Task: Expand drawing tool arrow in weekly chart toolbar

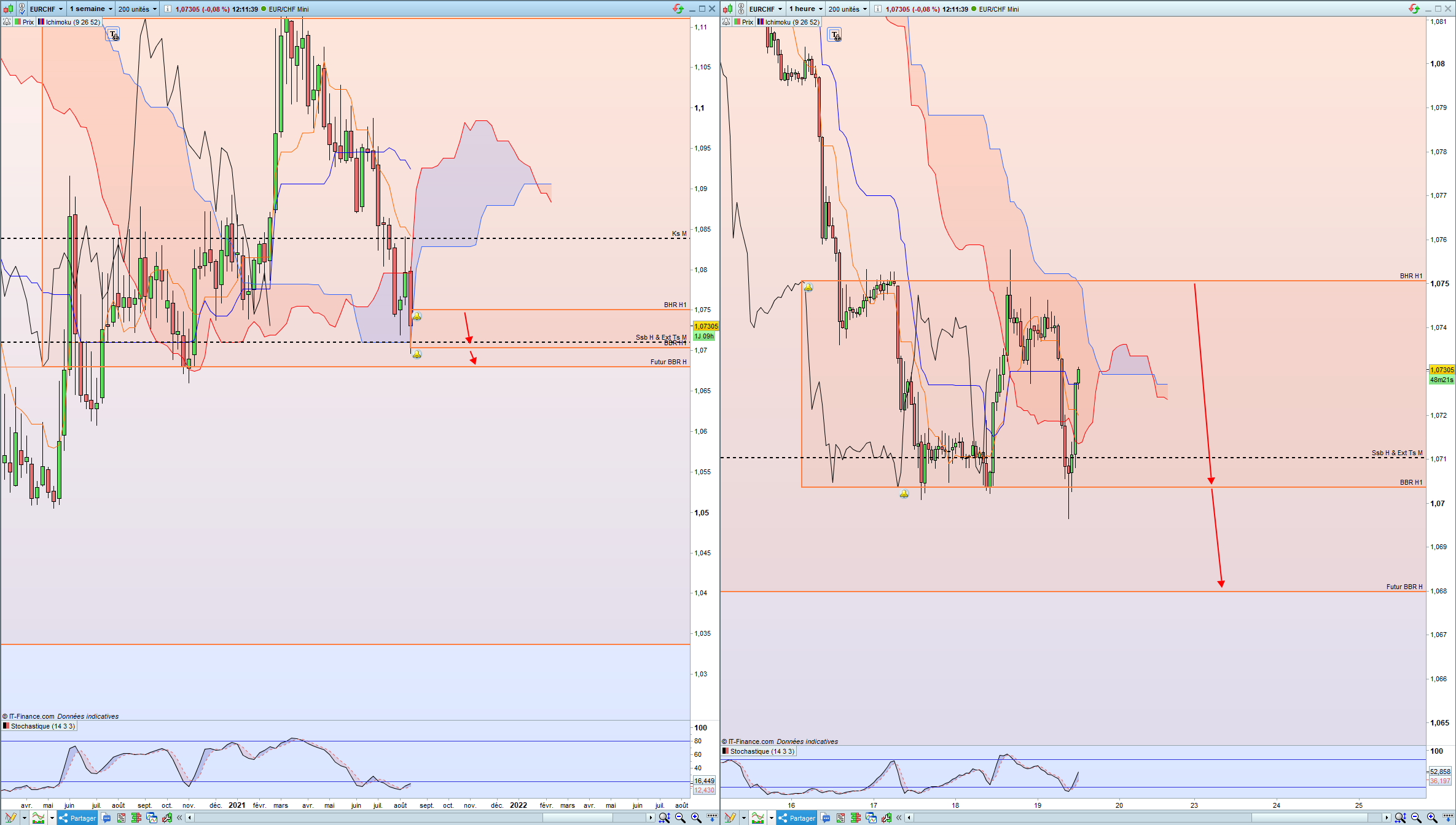Action: pyautogui.click(x=25, y=818)
